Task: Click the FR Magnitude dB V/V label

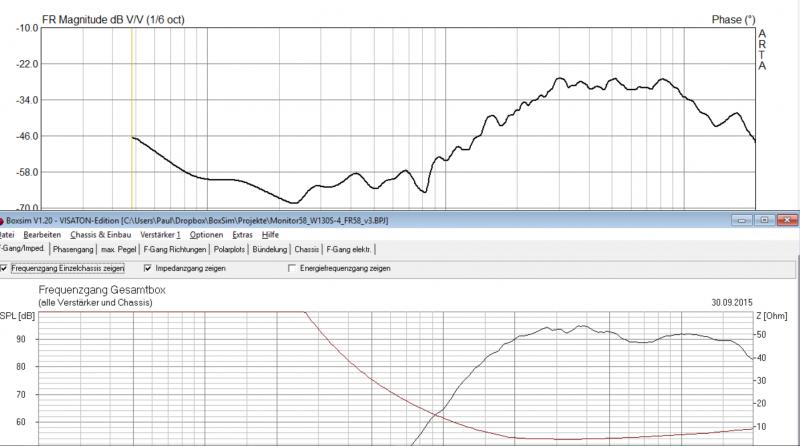Action: click(113, 20)
